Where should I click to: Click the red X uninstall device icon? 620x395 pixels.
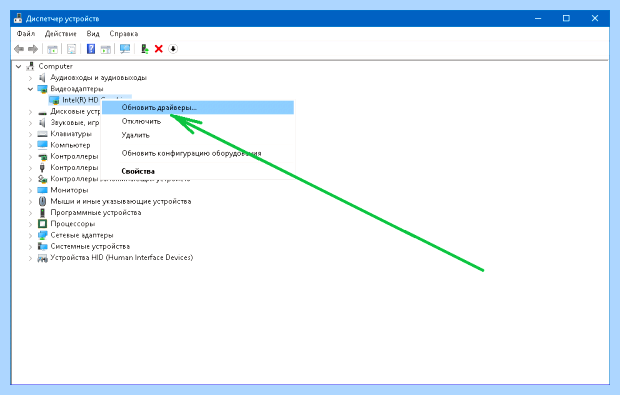159,49
